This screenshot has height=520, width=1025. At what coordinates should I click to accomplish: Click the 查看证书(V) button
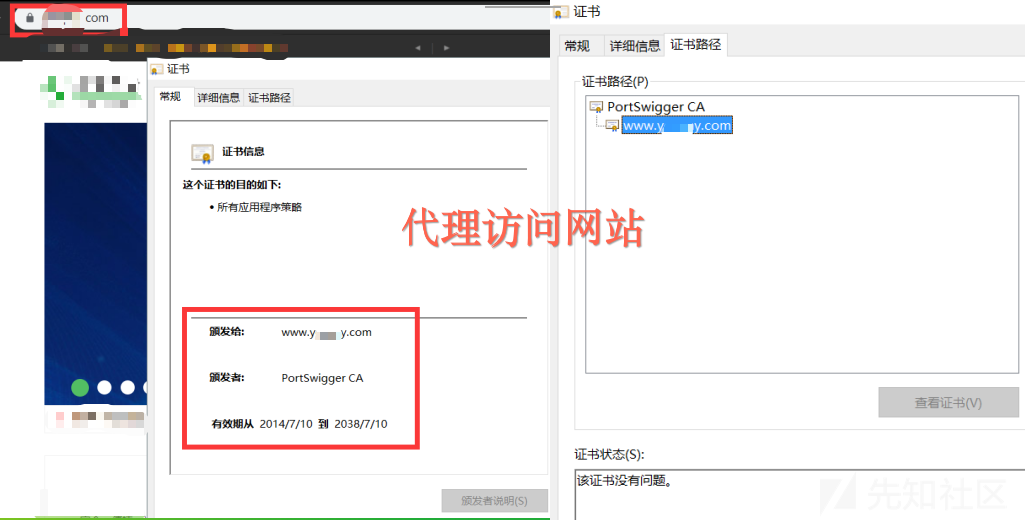coord(948,403)
